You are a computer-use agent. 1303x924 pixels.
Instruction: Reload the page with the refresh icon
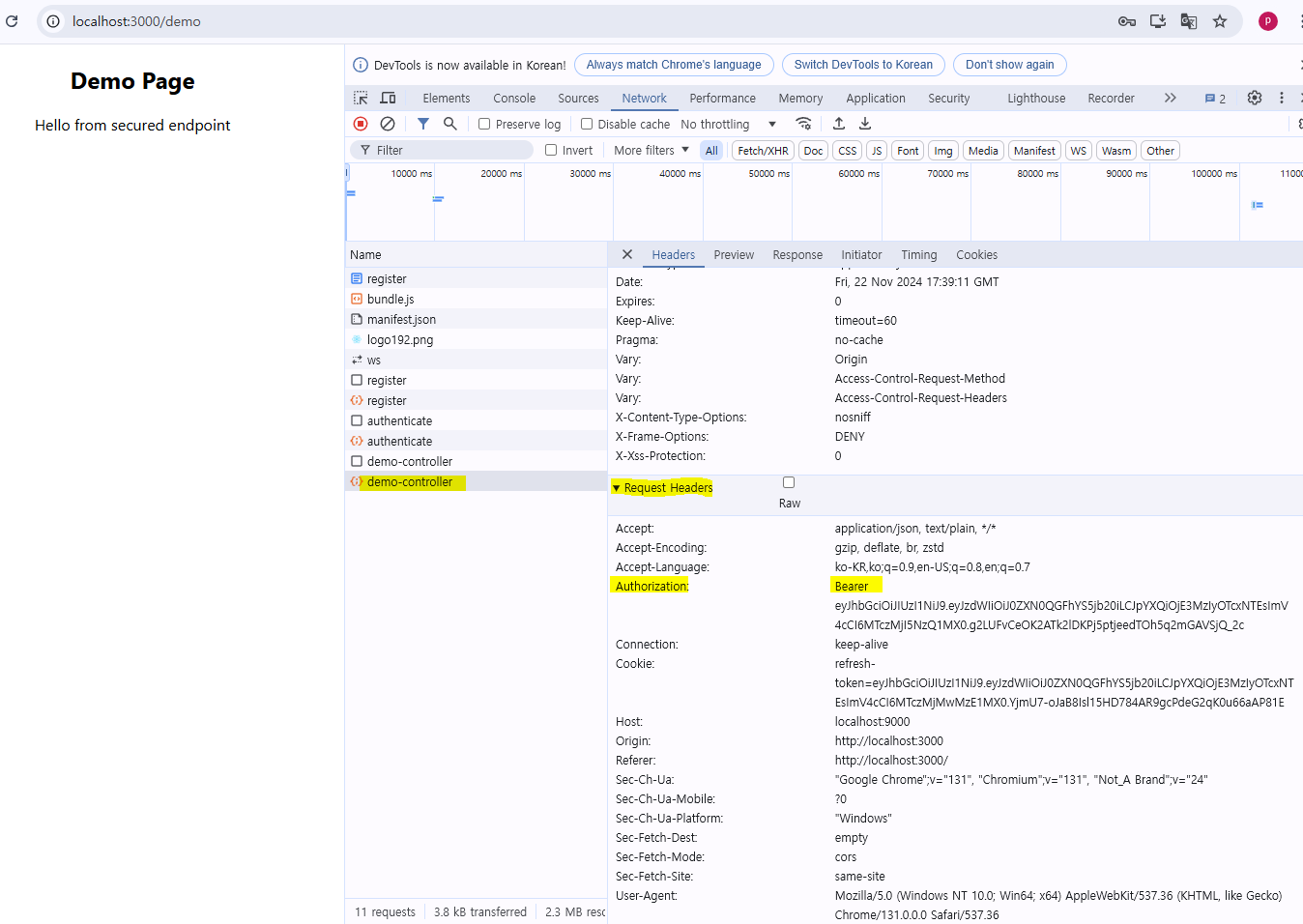point(12,20)
